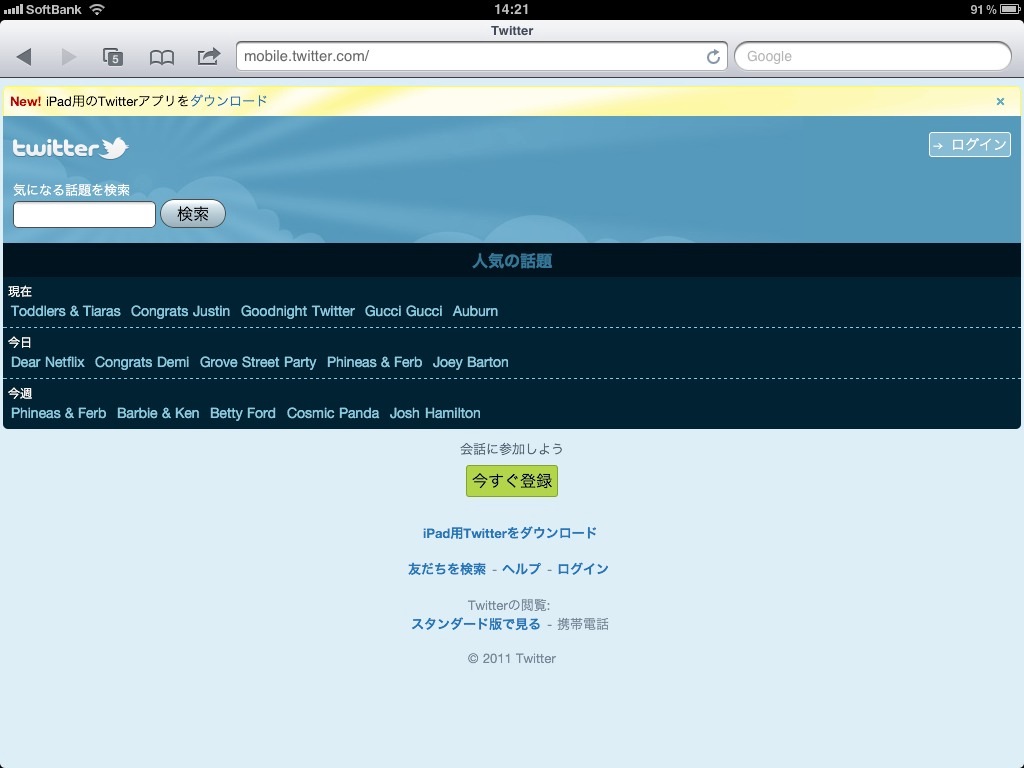Screen dimensions: 1024x768
Task: Open the スタンダード版で見る link
Action: tap(475, 624)
